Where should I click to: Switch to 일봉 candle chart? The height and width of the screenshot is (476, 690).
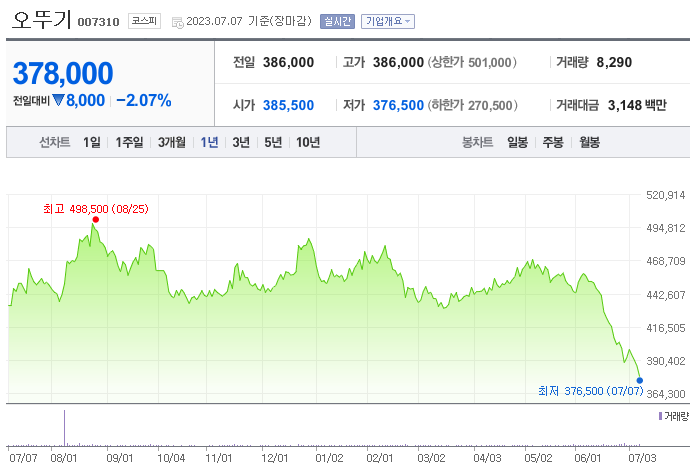tap(518, 142)
